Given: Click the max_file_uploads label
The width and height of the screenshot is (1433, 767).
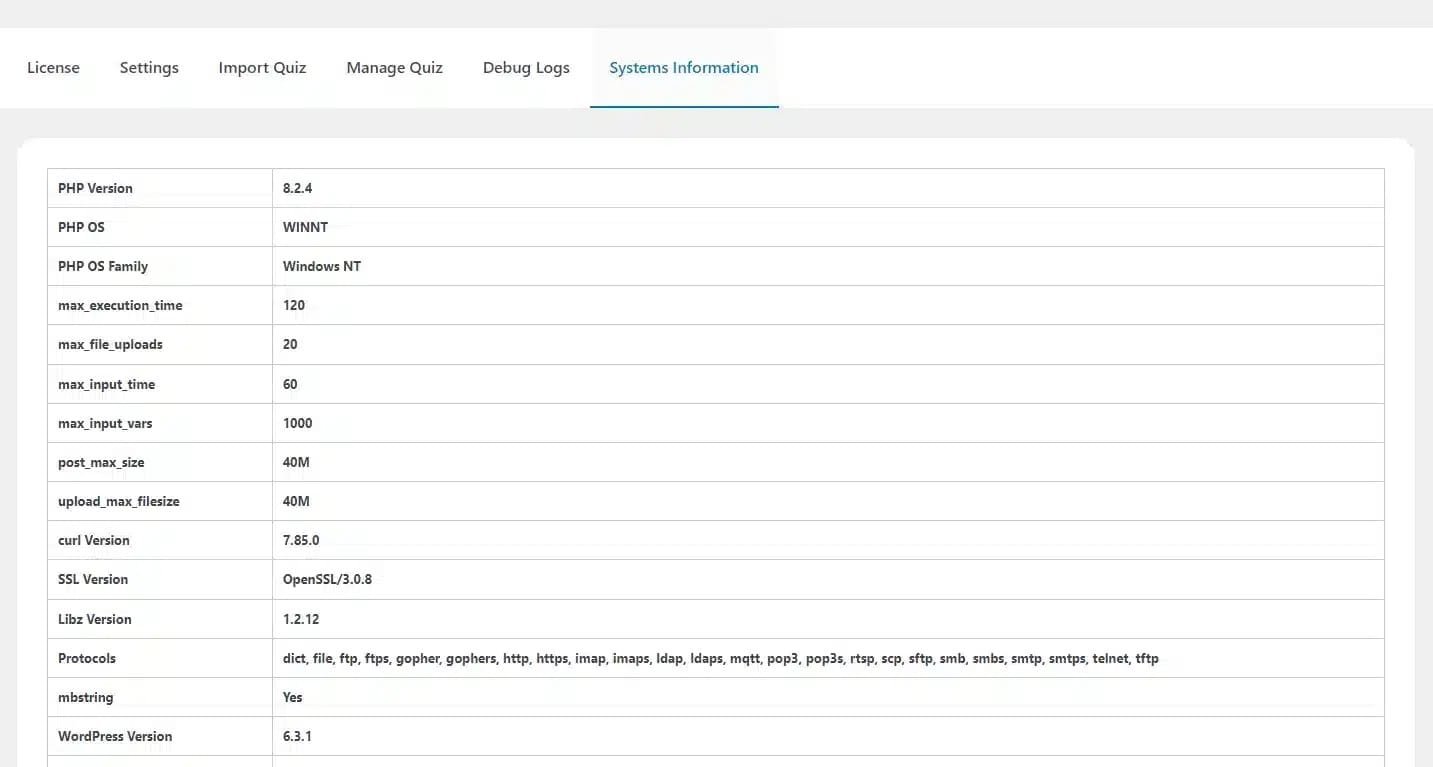Looking at the screenshot, I should (110, 344).
